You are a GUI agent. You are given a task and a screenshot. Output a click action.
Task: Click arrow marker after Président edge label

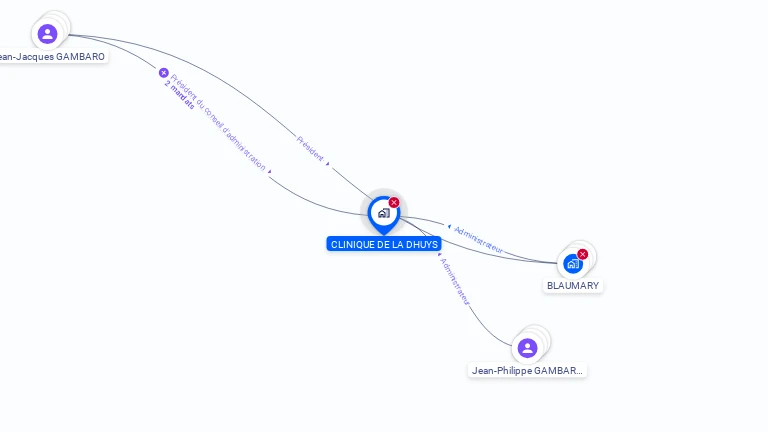328,164
